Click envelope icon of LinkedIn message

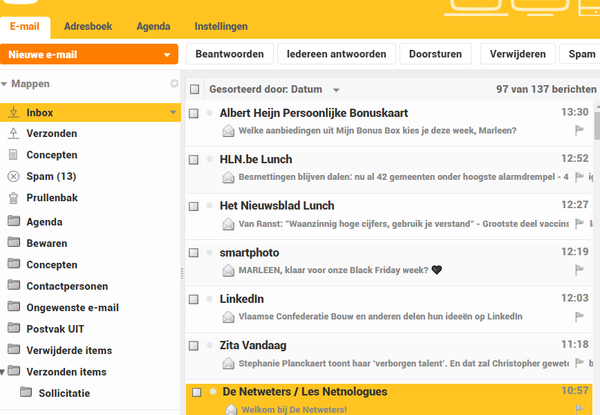click(228, 317)
